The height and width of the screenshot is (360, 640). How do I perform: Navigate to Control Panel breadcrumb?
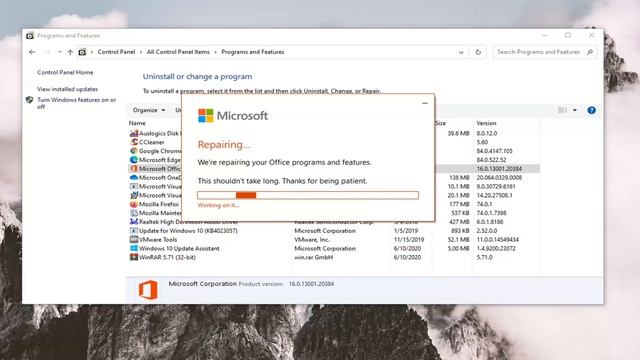click(x=116, y=52)
